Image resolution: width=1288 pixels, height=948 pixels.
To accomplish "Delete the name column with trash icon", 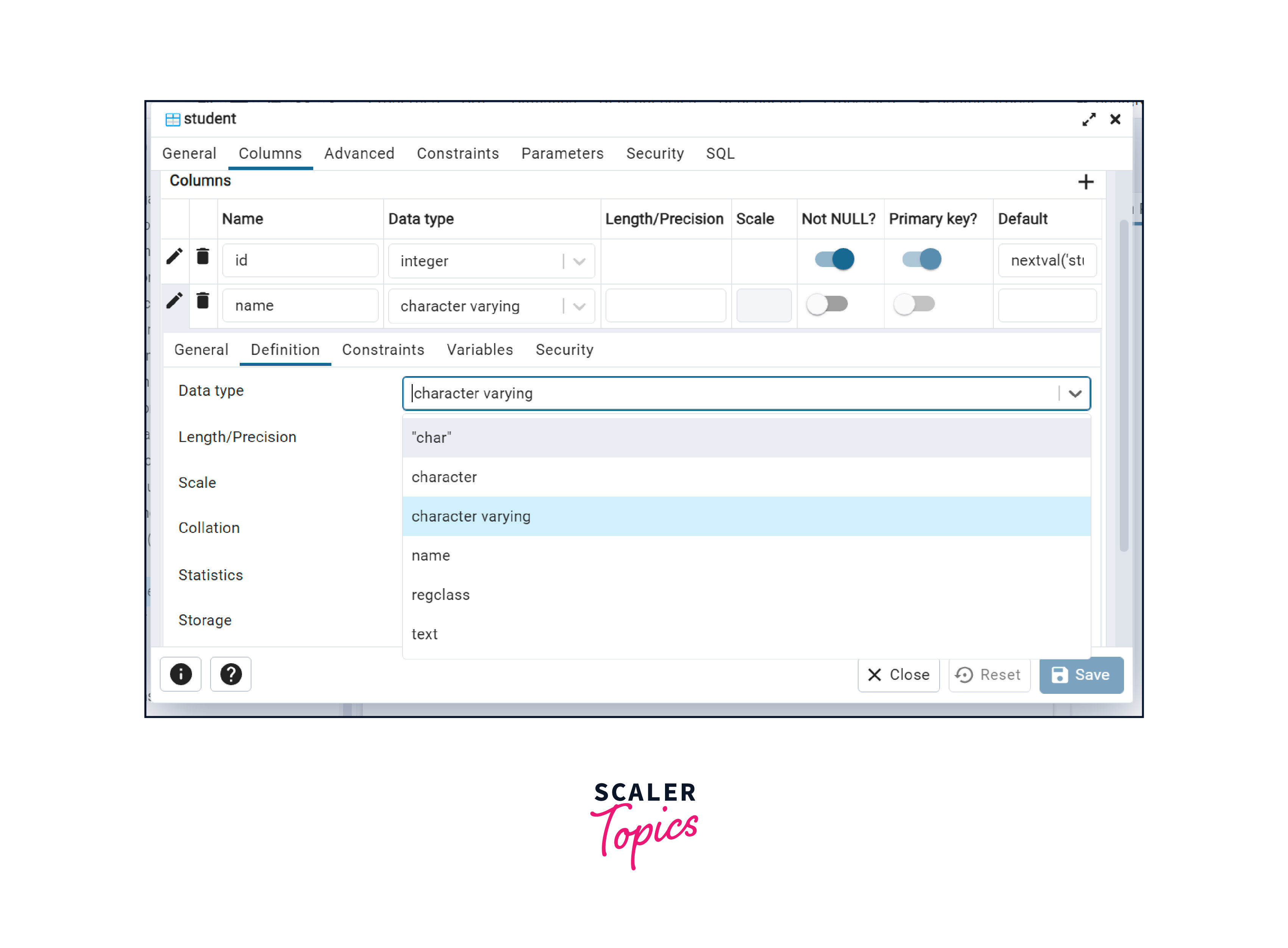I will (203, 301).
